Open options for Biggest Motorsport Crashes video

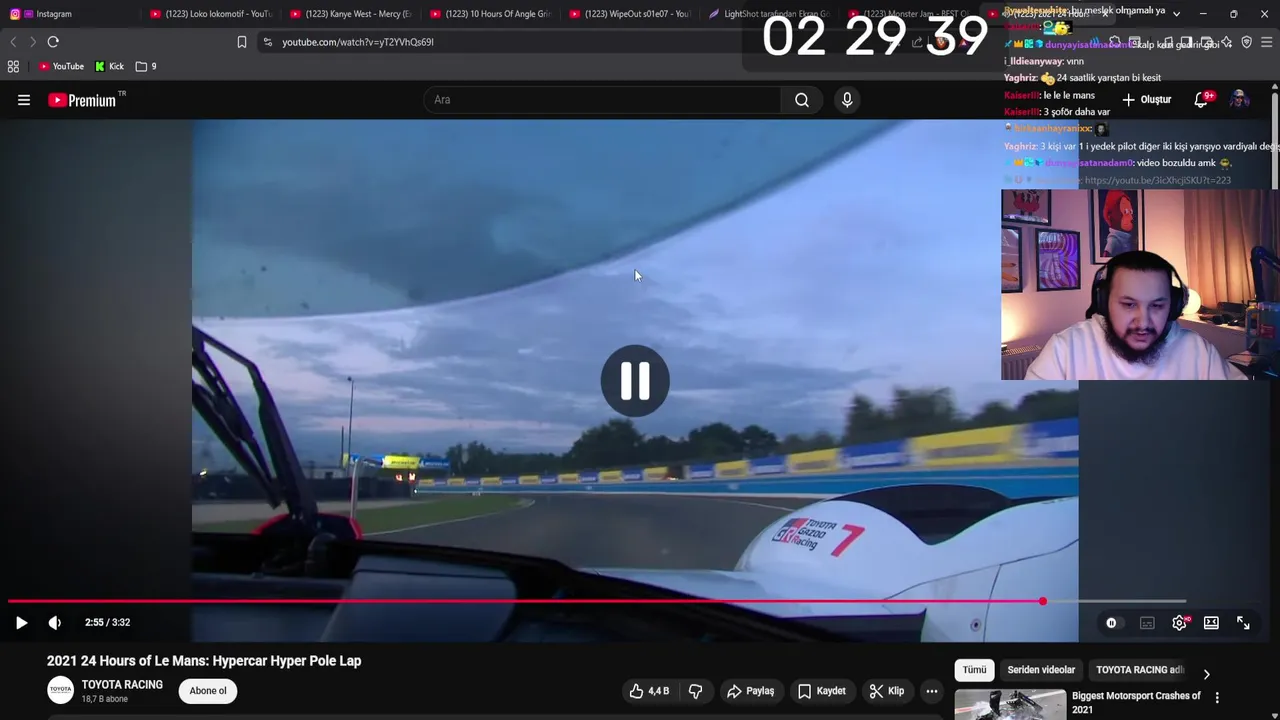point(1217,697)
